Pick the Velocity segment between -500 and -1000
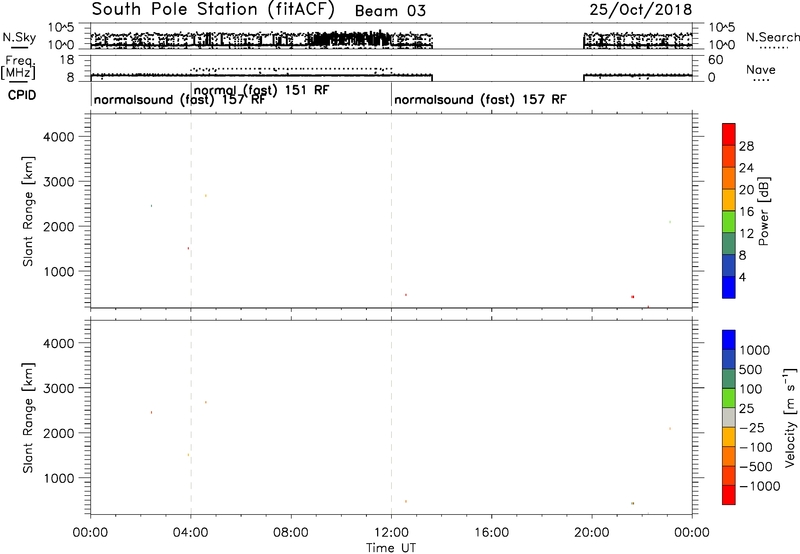The height and width of the screenshot is (554, 800). (x=729, y=475)
